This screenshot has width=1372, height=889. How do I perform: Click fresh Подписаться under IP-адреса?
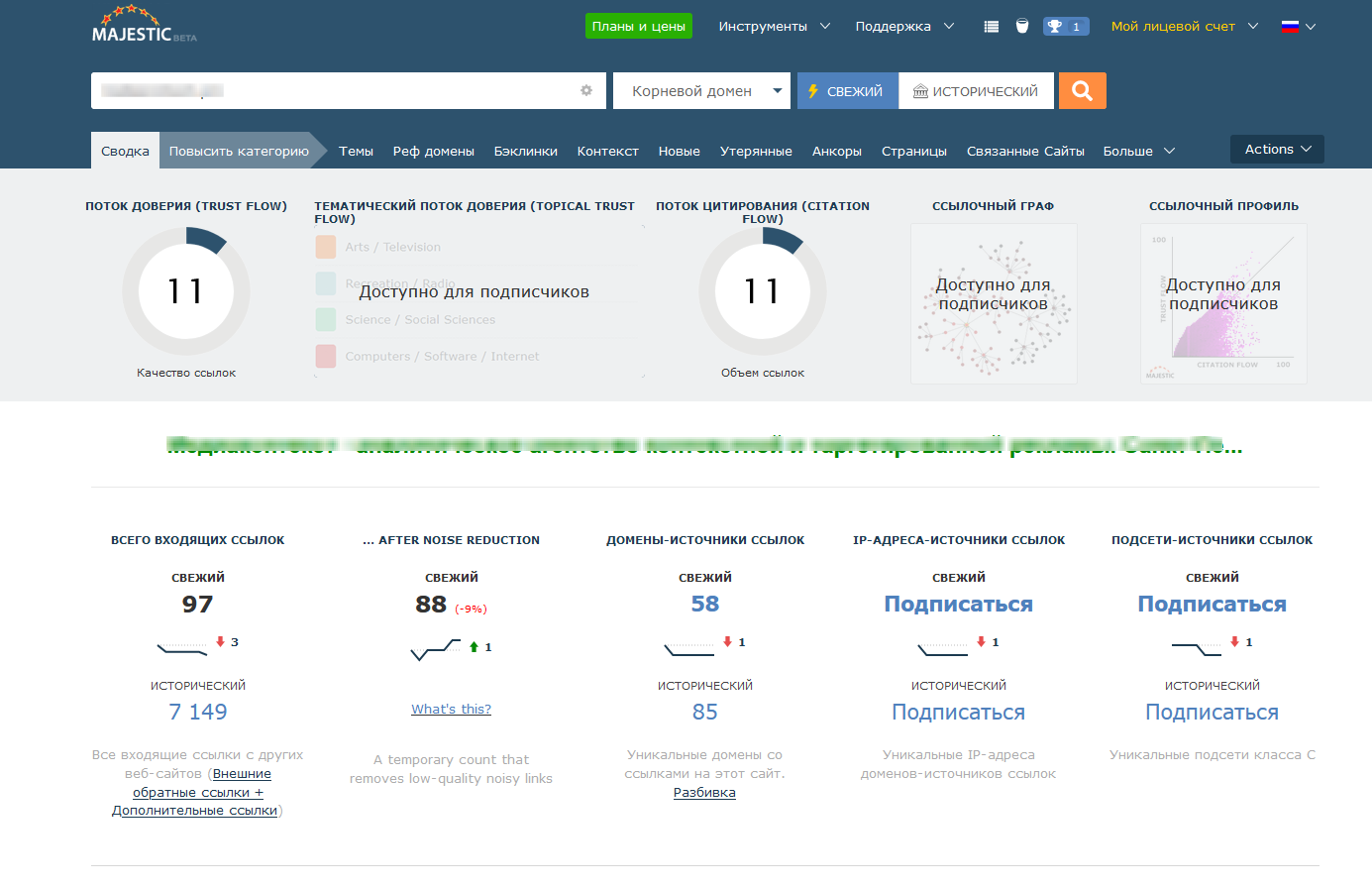[959, 604]
